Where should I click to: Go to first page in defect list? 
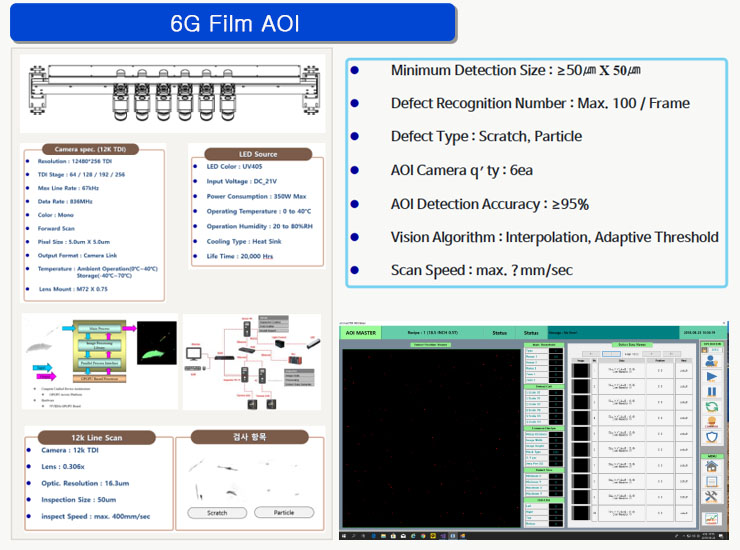[x=591, y=354]
